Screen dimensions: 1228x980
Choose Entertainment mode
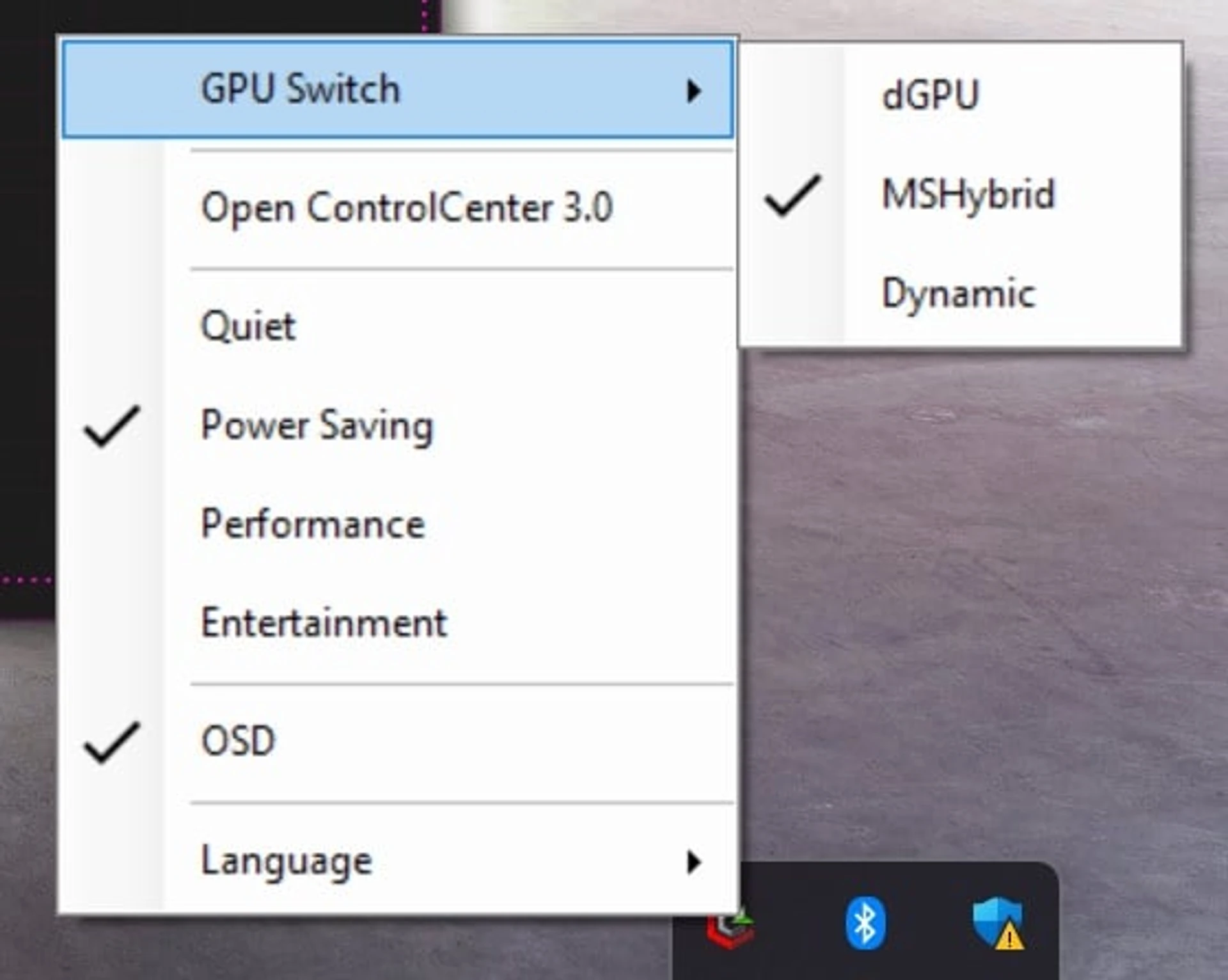(x=398, y=624)
